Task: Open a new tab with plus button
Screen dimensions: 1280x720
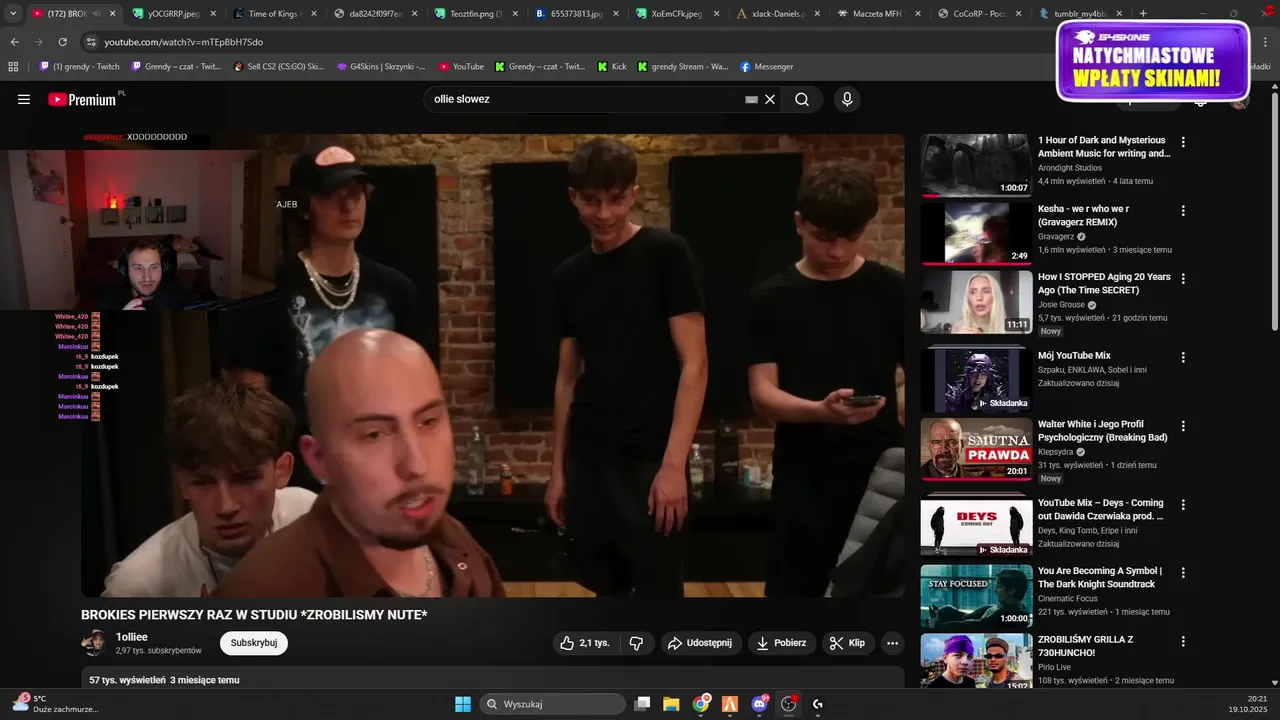Action: coord(1143,14)
